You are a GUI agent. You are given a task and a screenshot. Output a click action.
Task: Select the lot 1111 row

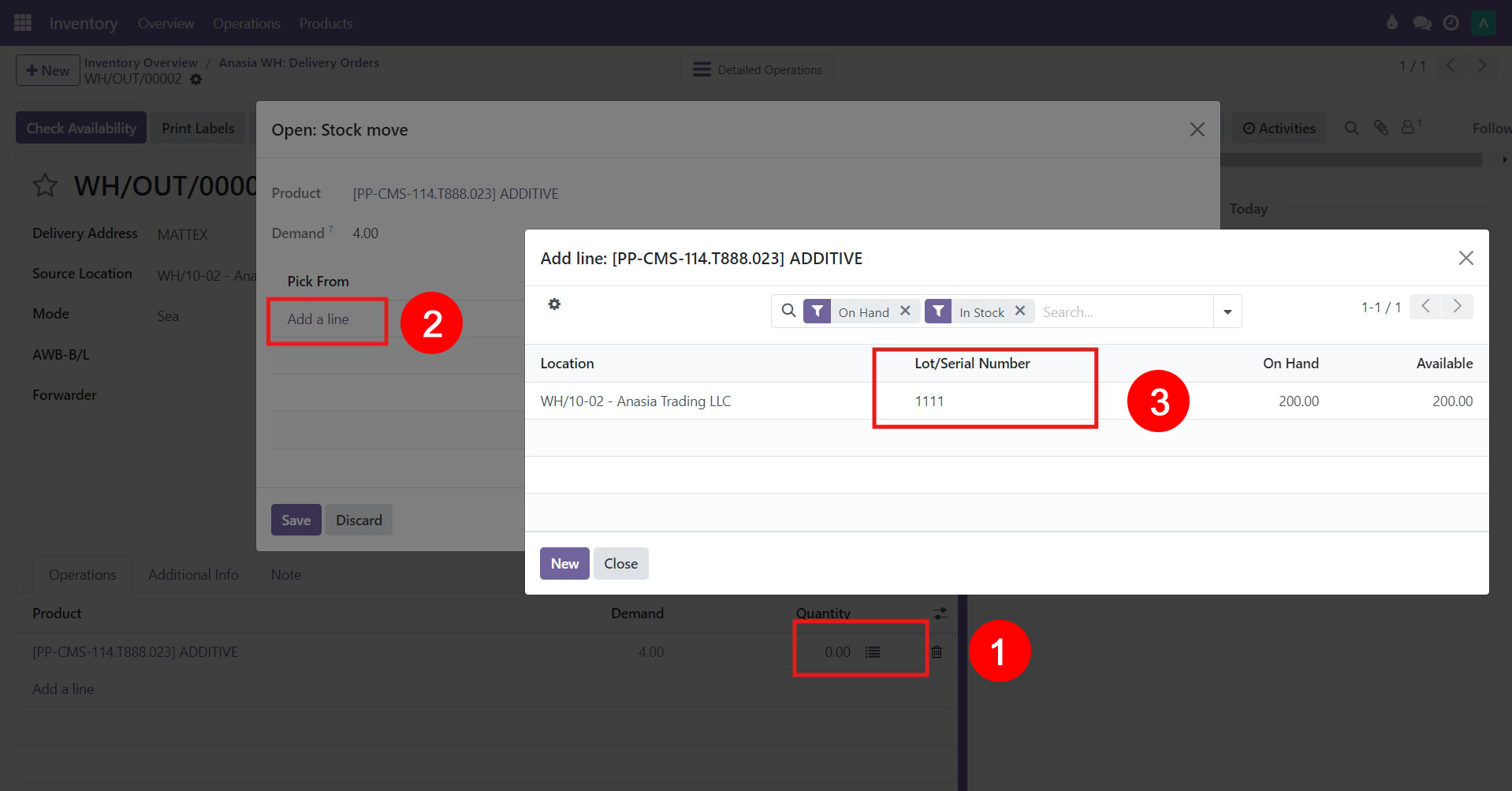point(929,401)
